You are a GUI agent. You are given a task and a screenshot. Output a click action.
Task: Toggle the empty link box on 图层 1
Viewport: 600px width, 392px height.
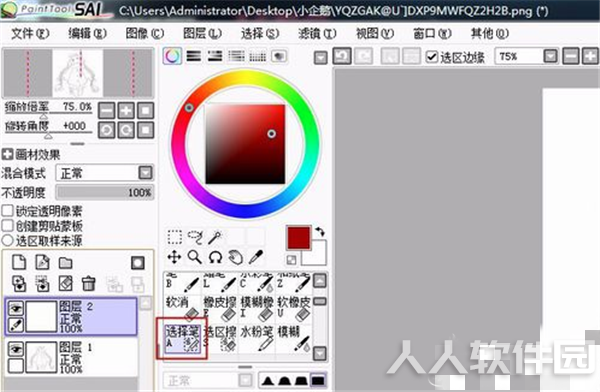pos(16,365)
